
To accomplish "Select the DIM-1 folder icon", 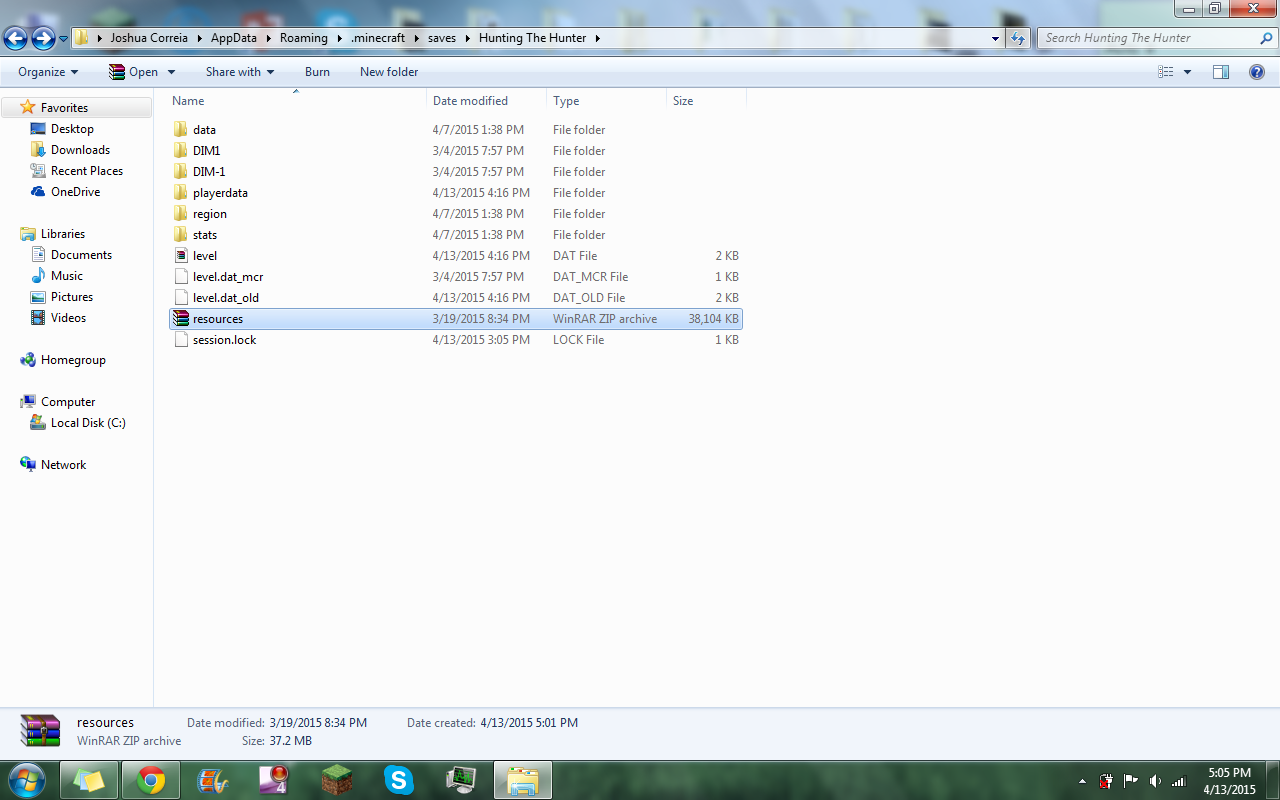I will click(180, 172).
